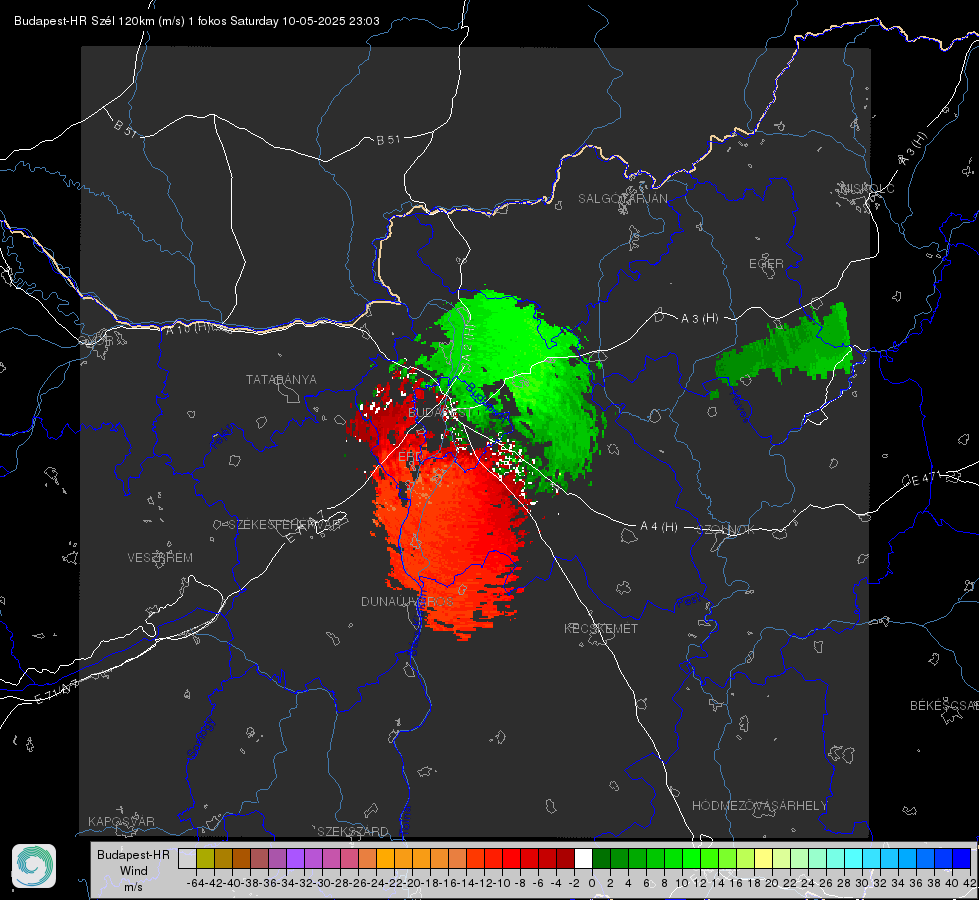Select the orange swatch between -24 and -22

pos(385,859)
